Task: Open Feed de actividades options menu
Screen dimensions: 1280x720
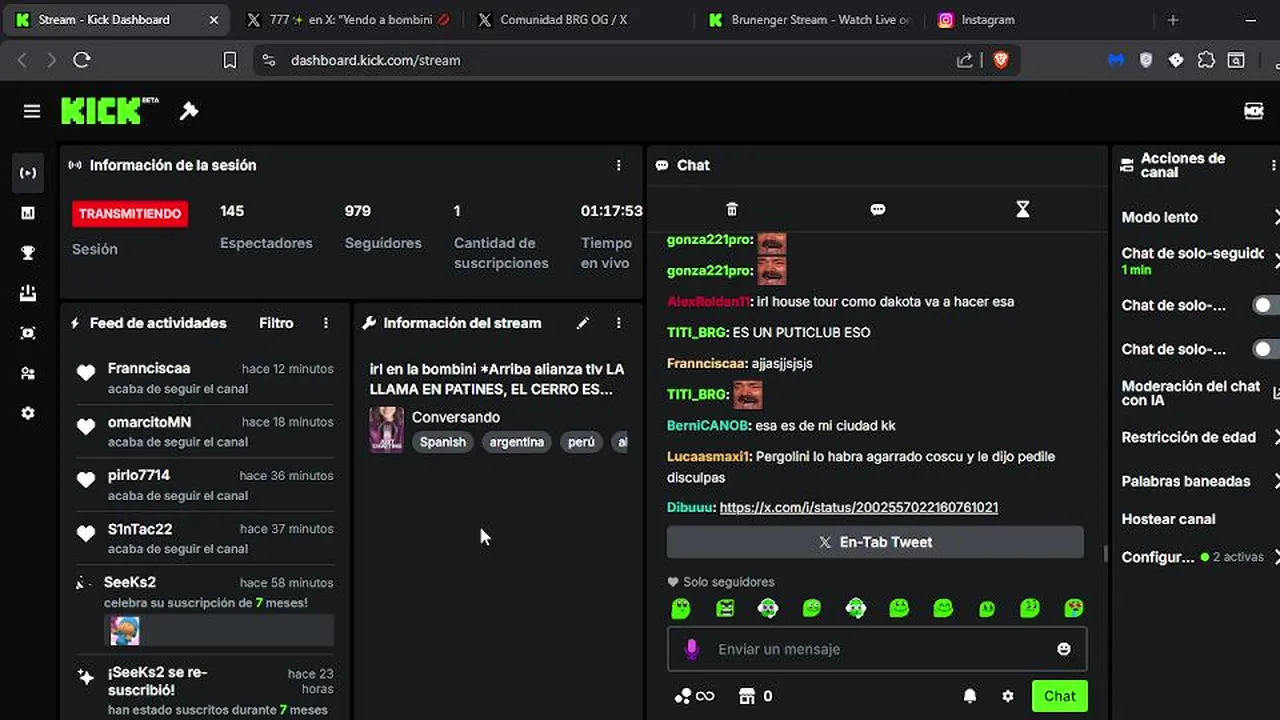Action: click(326, 323)
